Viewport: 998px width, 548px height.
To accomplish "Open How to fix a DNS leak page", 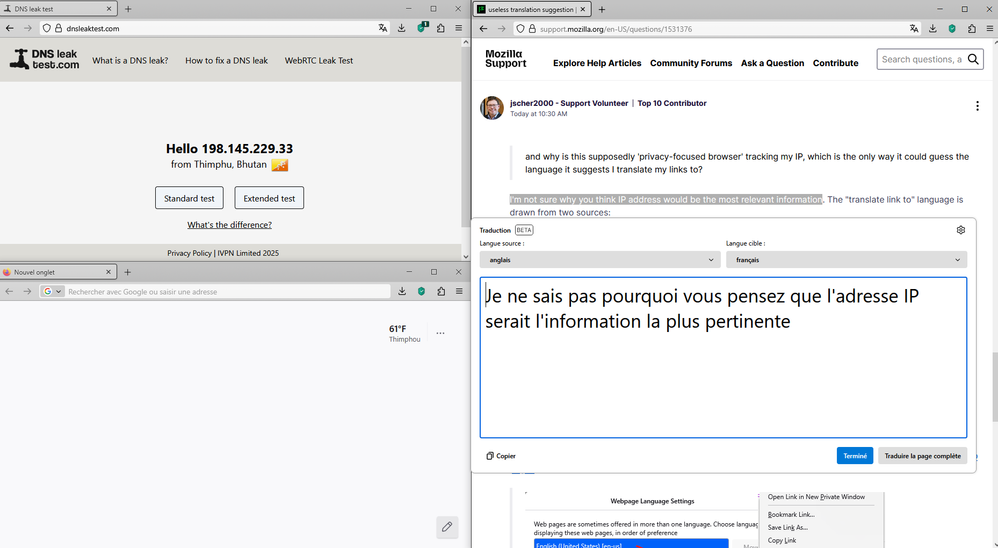I will coord(227,60).
